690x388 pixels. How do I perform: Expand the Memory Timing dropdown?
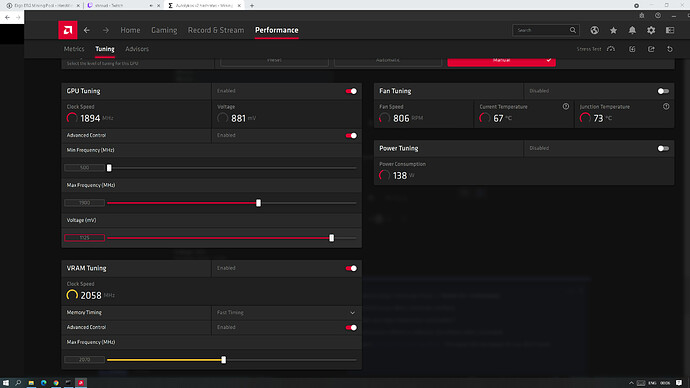pyautogui.click(x=286, y=312)
